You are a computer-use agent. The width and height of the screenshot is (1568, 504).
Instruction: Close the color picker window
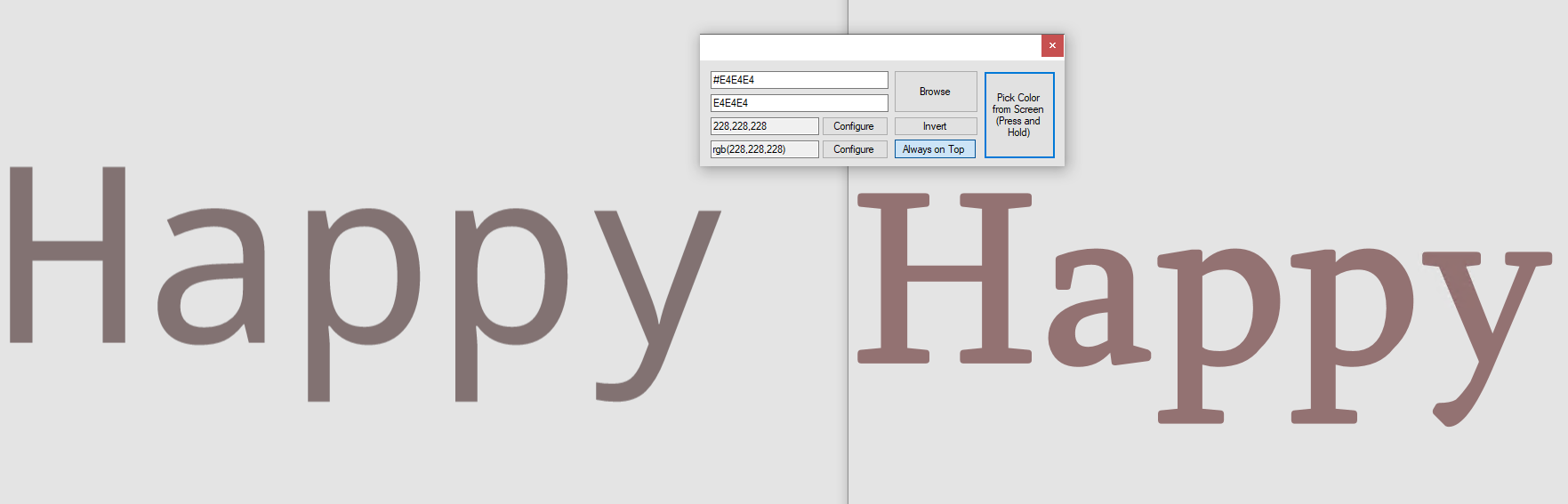coord(1052,45)
